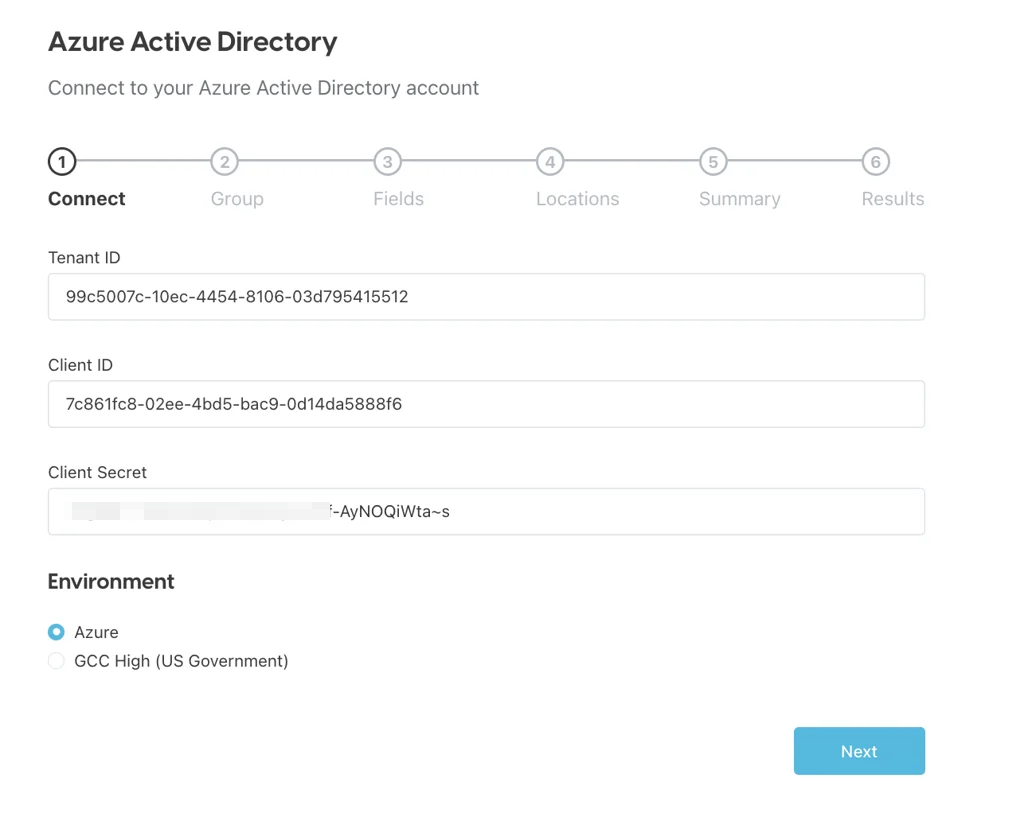Viewport: 1032px width, 821px height.
Task: Select GCC High (US Government) environment
Action: point(56,661)
